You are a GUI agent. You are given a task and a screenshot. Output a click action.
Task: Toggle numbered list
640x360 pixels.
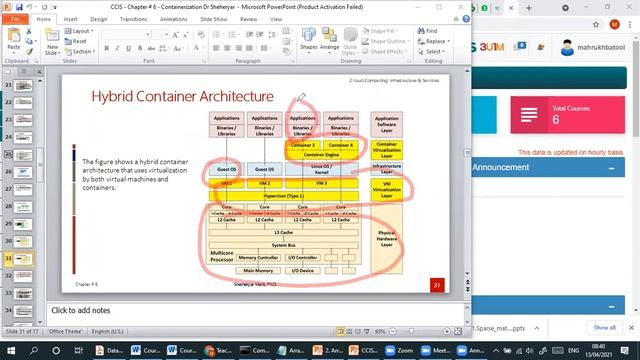coord(232,35)
